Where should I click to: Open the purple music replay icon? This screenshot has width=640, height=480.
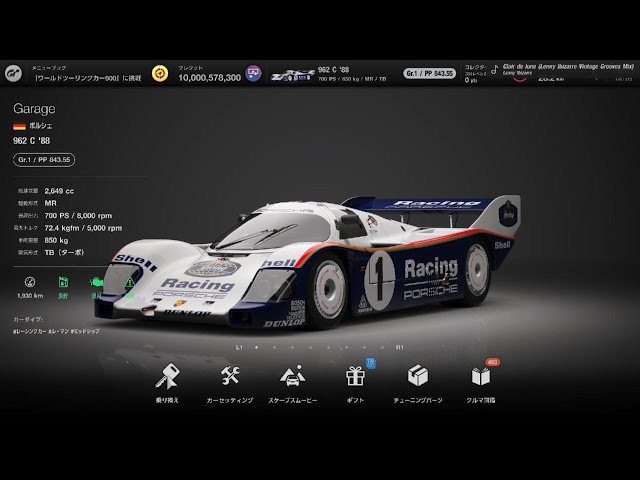click(x=253, y=73)
